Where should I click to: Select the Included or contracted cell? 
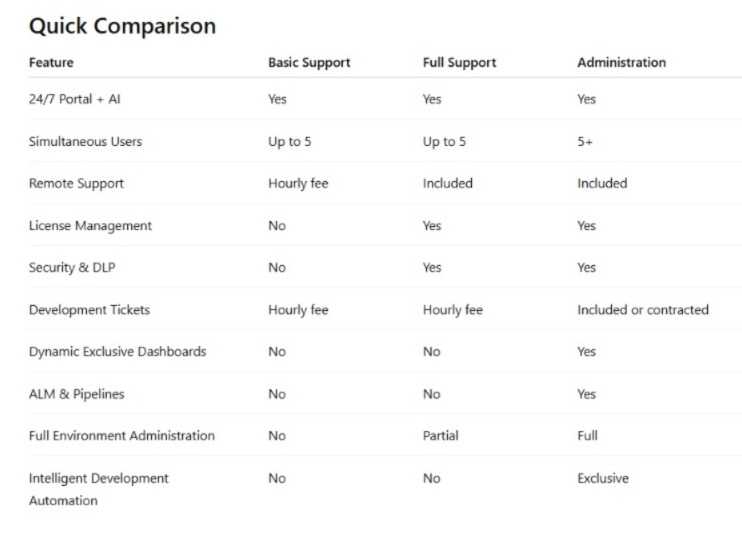[x=642, y=309]
